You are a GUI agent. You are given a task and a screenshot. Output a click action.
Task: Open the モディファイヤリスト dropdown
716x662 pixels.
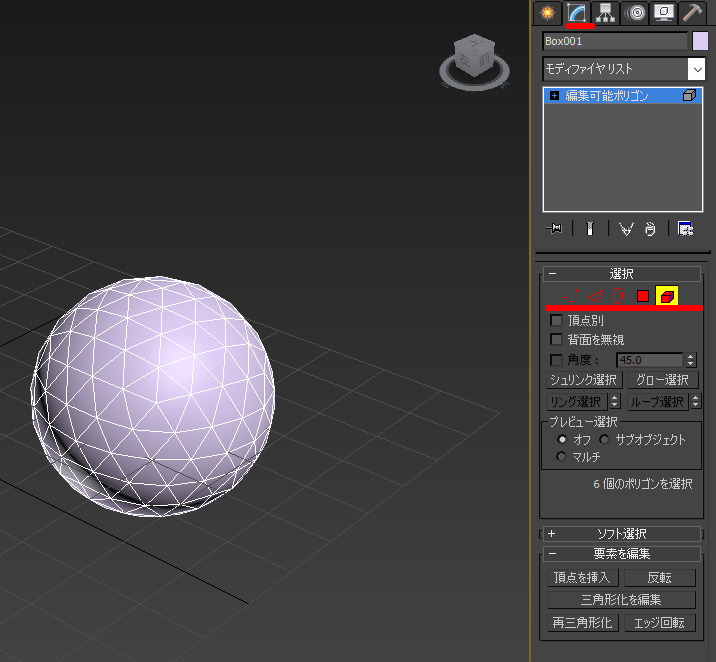696,69
